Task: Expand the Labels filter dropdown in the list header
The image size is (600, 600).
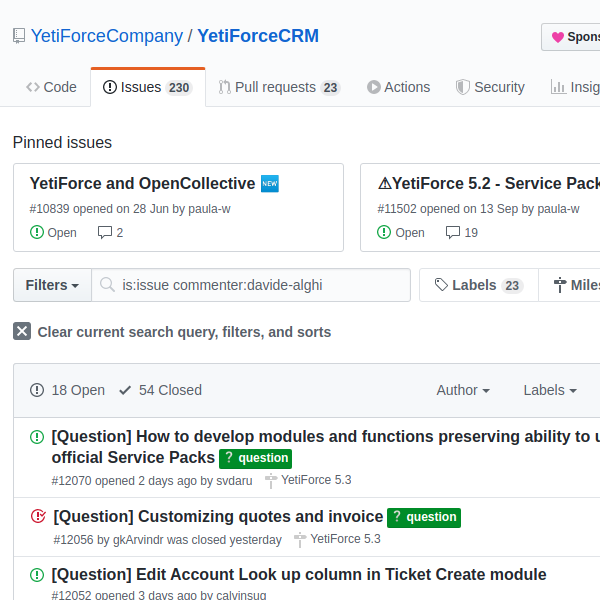Action: (550, 390)
